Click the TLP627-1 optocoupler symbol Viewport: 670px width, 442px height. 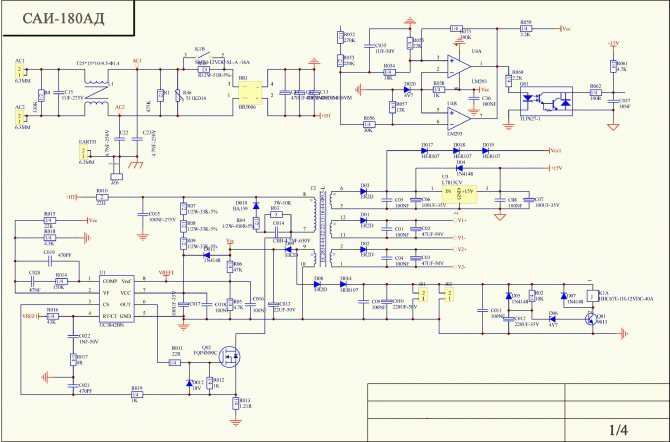tap(547, 101)
